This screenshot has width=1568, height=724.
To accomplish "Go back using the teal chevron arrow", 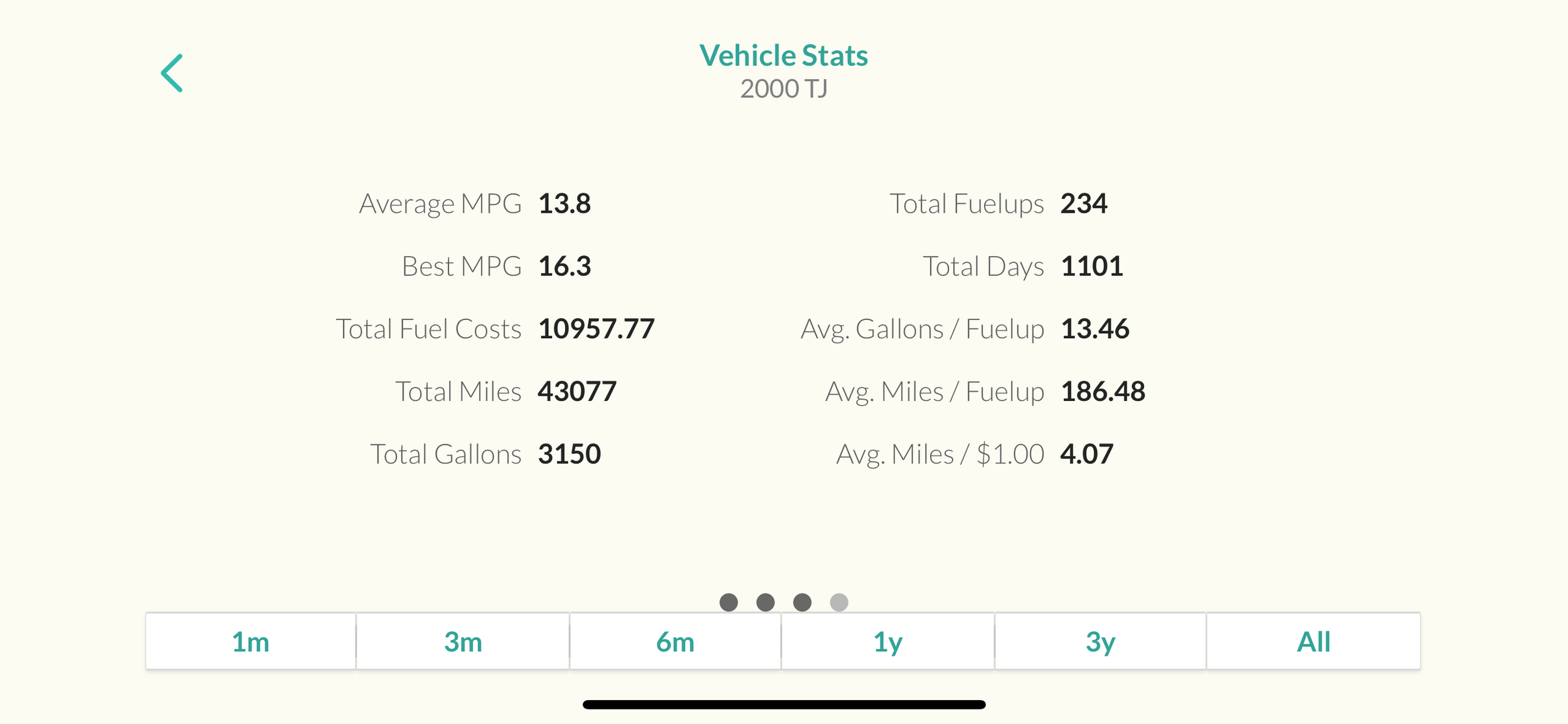I will (x=172, y=73).
